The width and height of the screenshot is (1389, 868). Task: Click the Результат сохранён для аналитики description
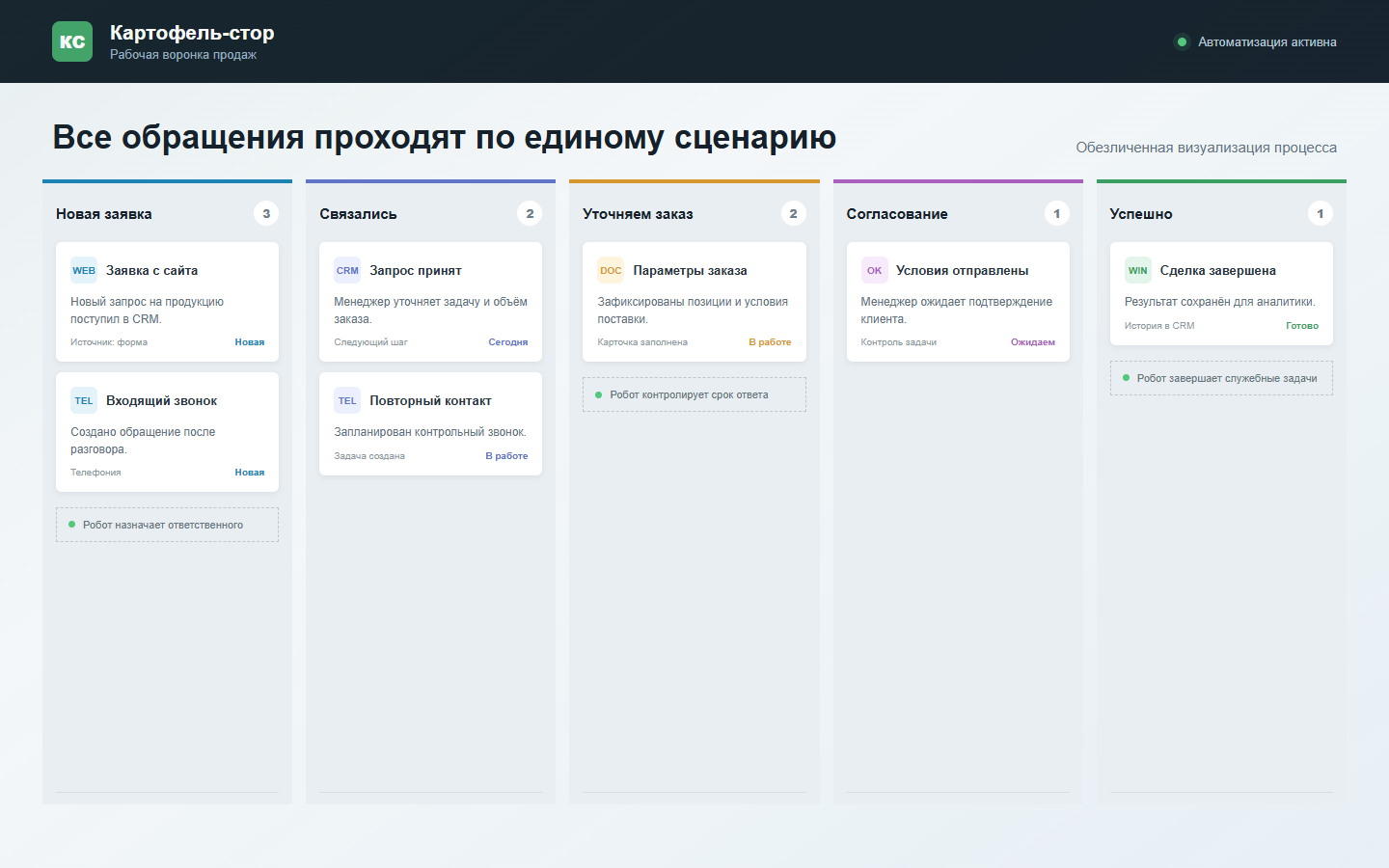[1220, 302]
